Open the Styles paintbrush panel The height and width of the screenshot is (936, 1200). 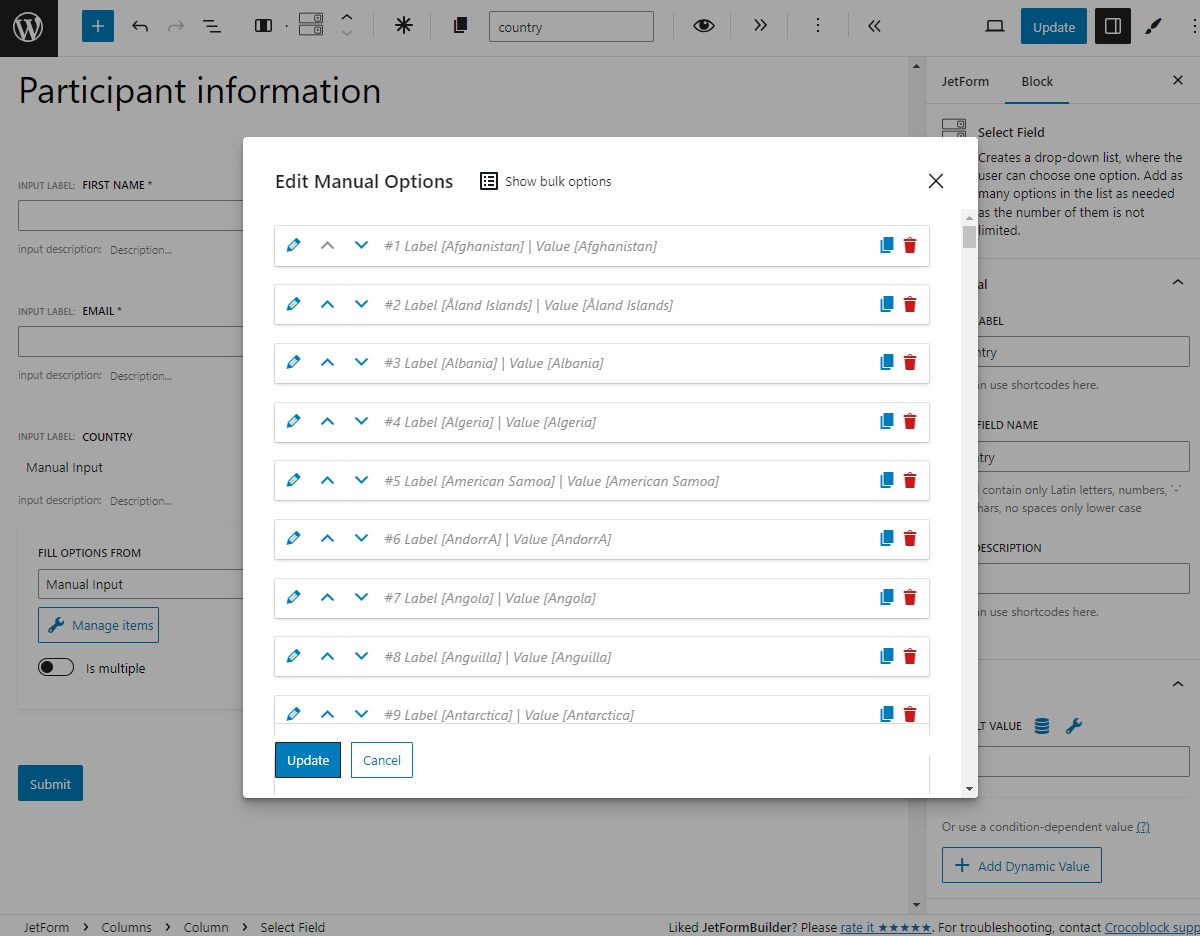coord(1153,26)
